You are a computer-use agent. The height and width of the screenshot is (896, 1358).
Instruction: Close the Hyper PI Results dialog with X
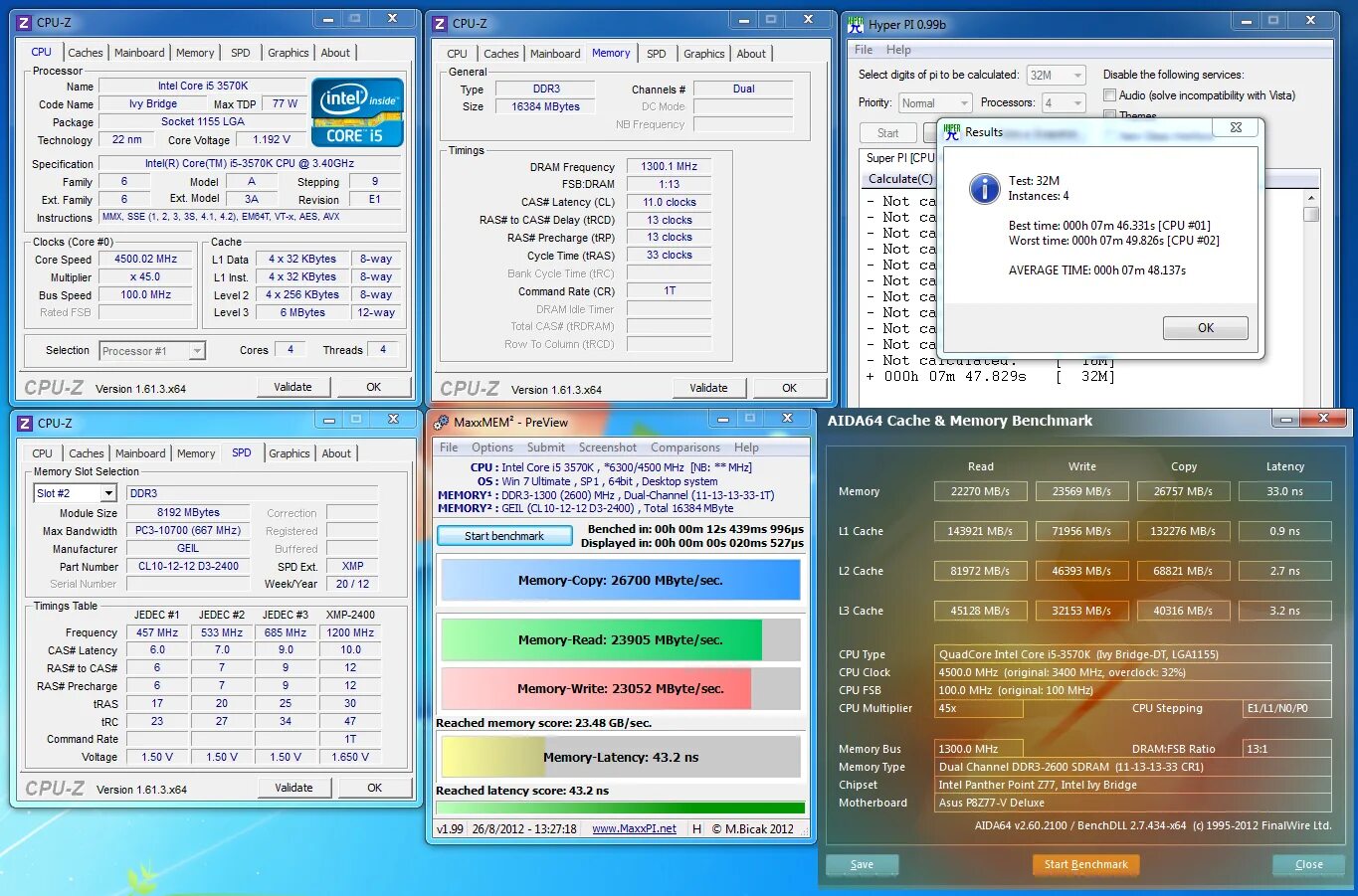(1236, 127)
